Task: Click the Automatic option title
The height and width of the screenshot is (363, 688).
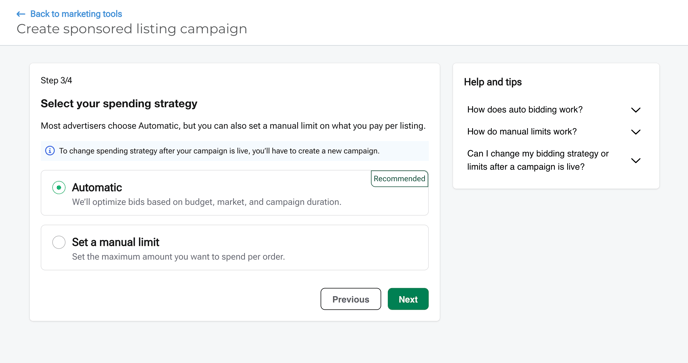Action: (x=97, y=187)
